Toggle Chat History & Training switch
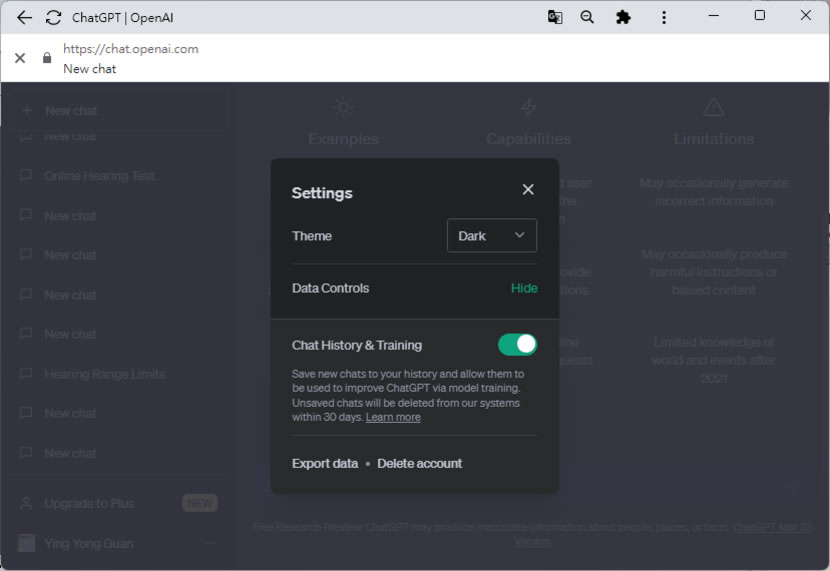The height and width of the screenshot is (571, 830). tap(517, 345)
